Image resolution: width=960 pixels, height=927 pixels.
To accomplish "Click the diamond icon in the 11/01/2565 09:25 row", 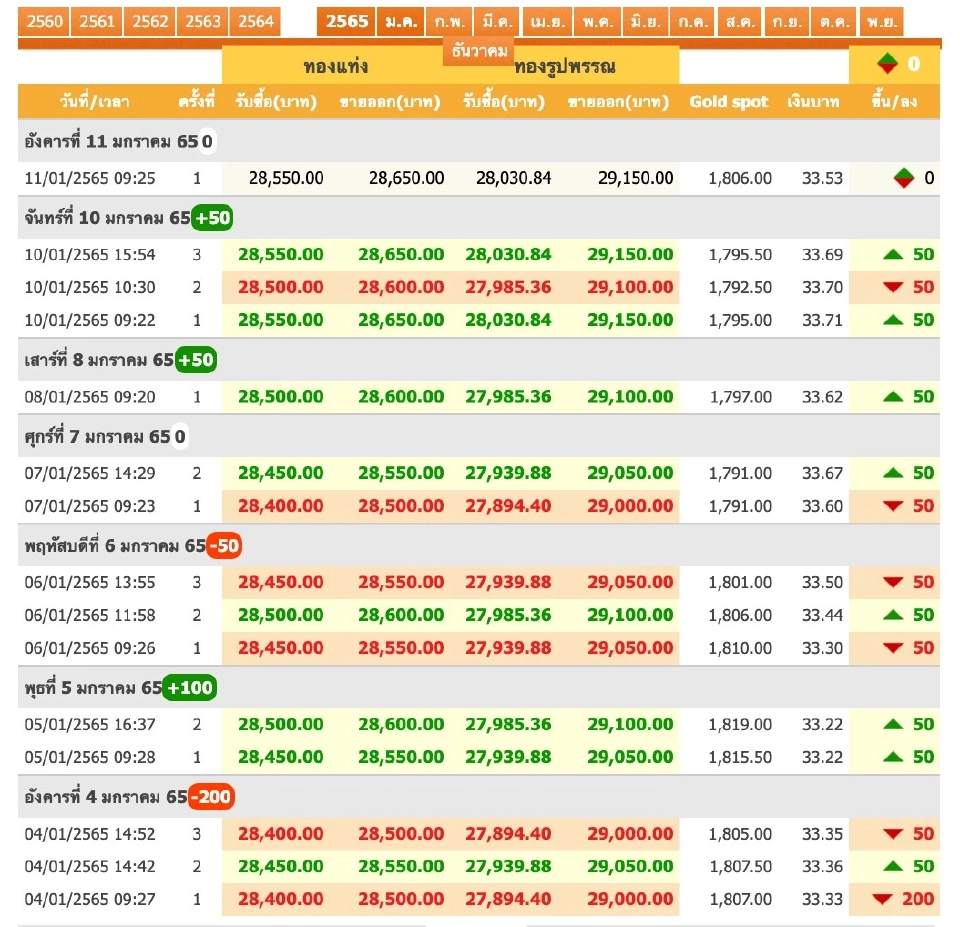I will coord(904,179).
